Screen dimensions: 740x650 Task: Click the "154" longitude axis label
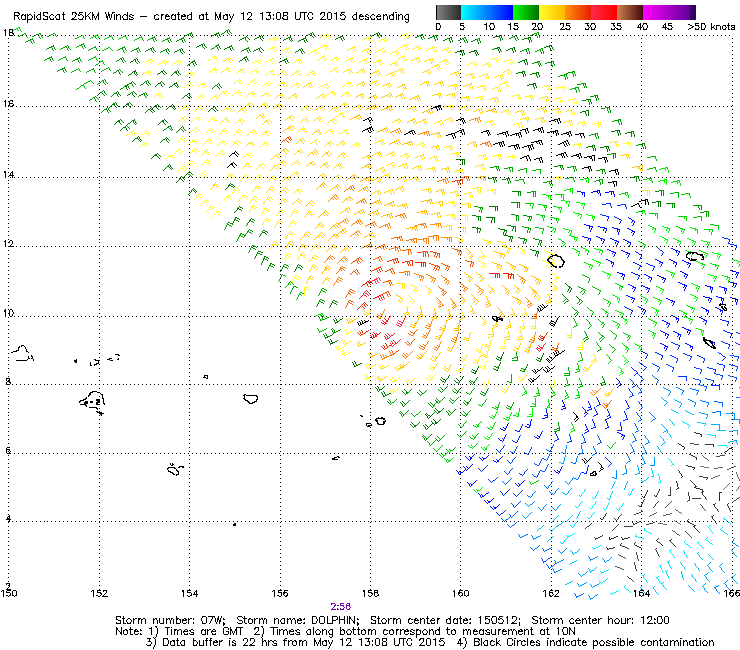[189, 593]
